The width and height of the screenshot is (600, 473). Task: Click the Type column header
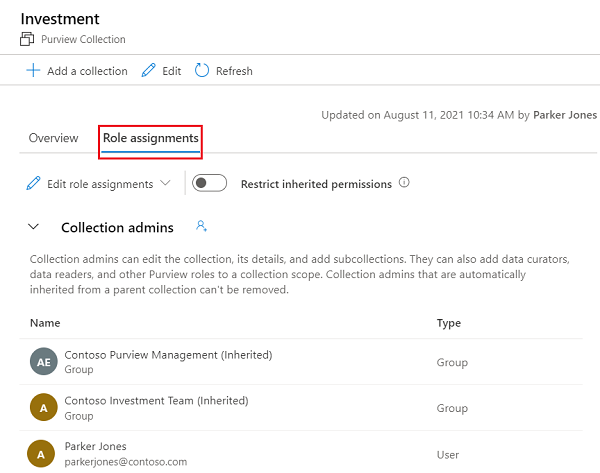click(449, 323)
